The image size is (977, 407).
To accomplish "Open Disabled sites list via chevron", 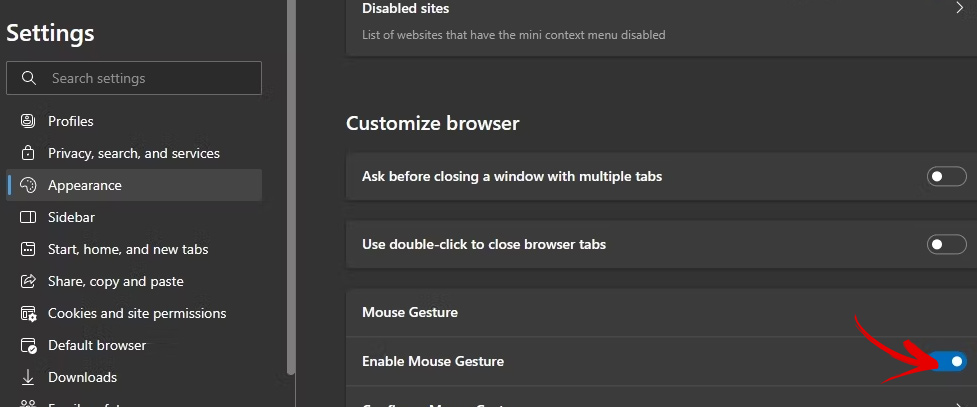I will tap(960, 8).
